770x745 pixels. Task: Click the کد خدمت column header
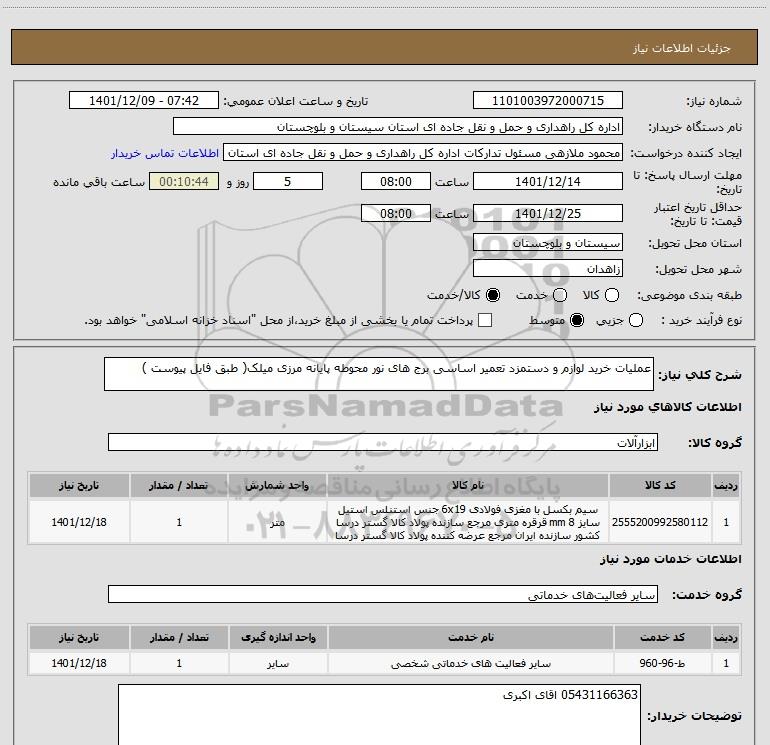click(662, 637)
